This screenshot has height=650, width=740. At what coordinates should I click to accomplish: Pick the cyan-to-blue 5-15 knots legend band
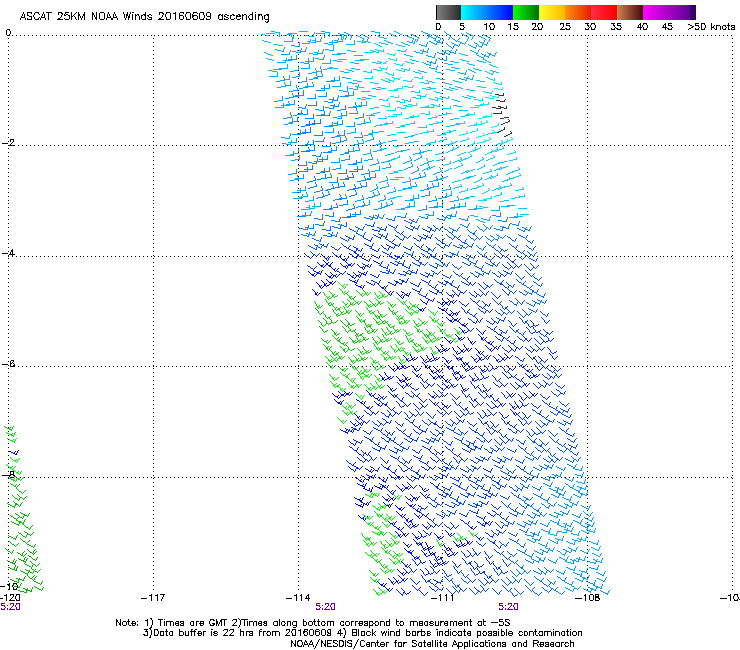pos(487,12)
